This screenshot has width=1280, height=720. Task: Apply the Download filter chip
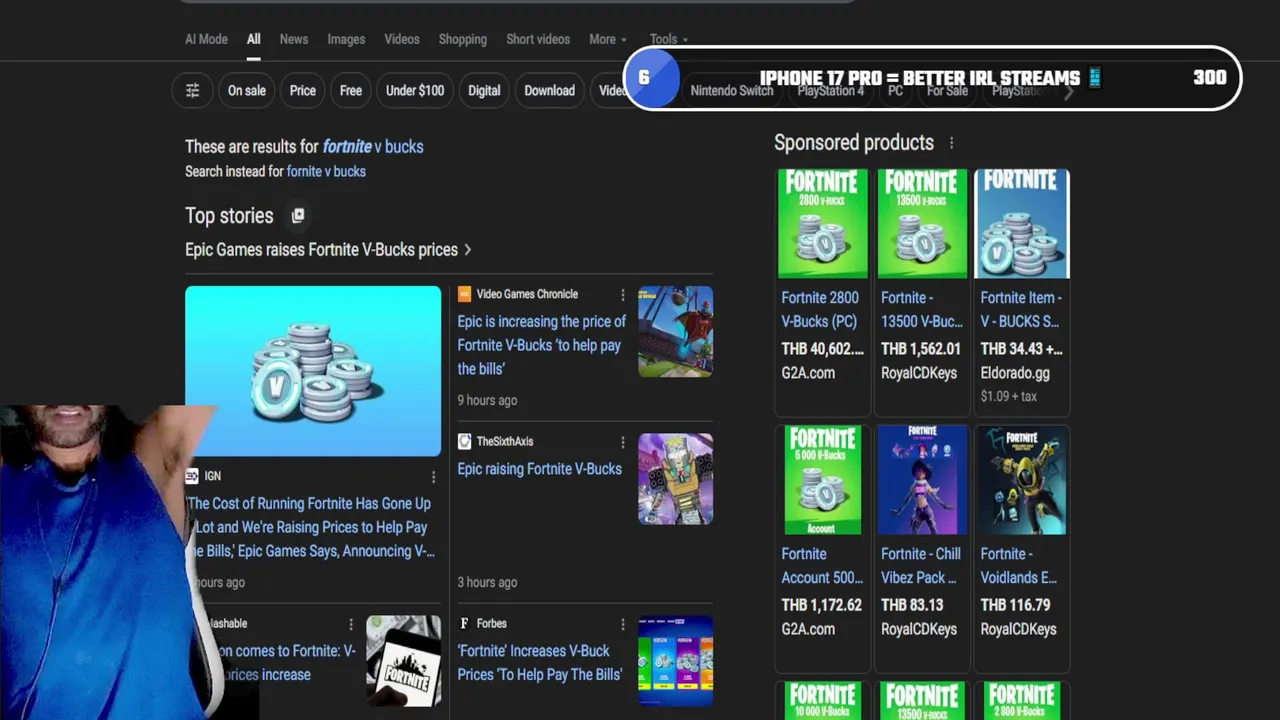click(x=550, y=90)
